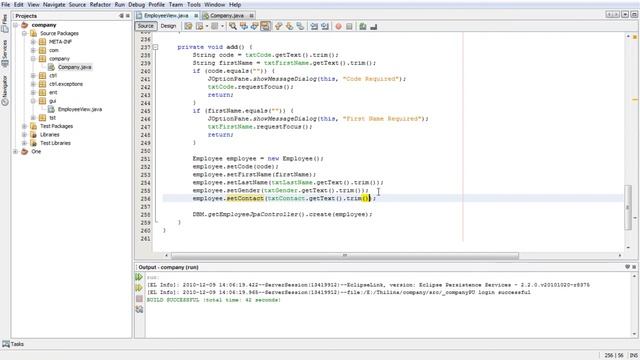
Task: Click the greyed Forward navigation icon
Action: (x=215, y=26)
